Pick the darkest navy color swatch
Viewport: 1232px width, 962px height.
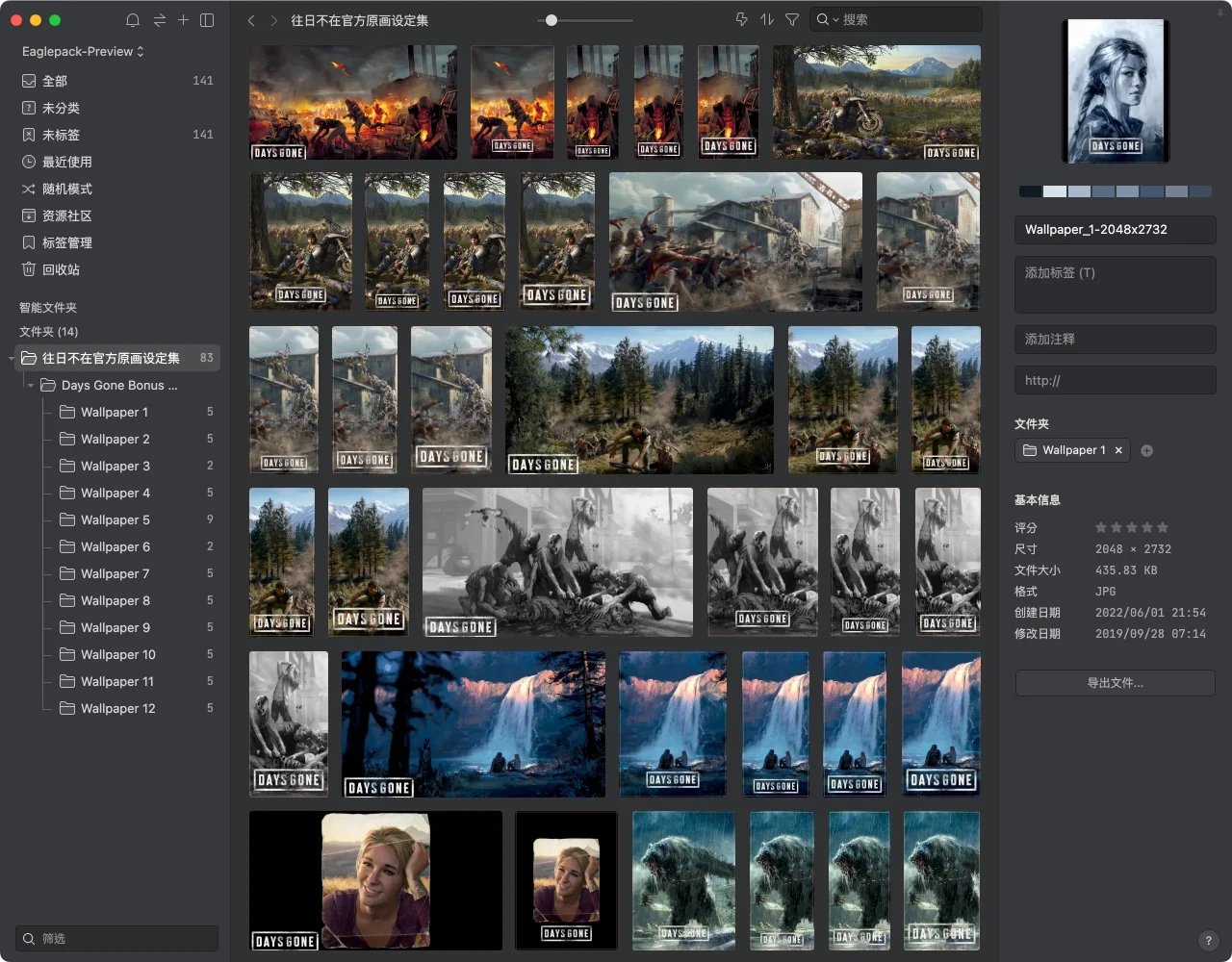pyautogui.click(x=1030, y=191)
